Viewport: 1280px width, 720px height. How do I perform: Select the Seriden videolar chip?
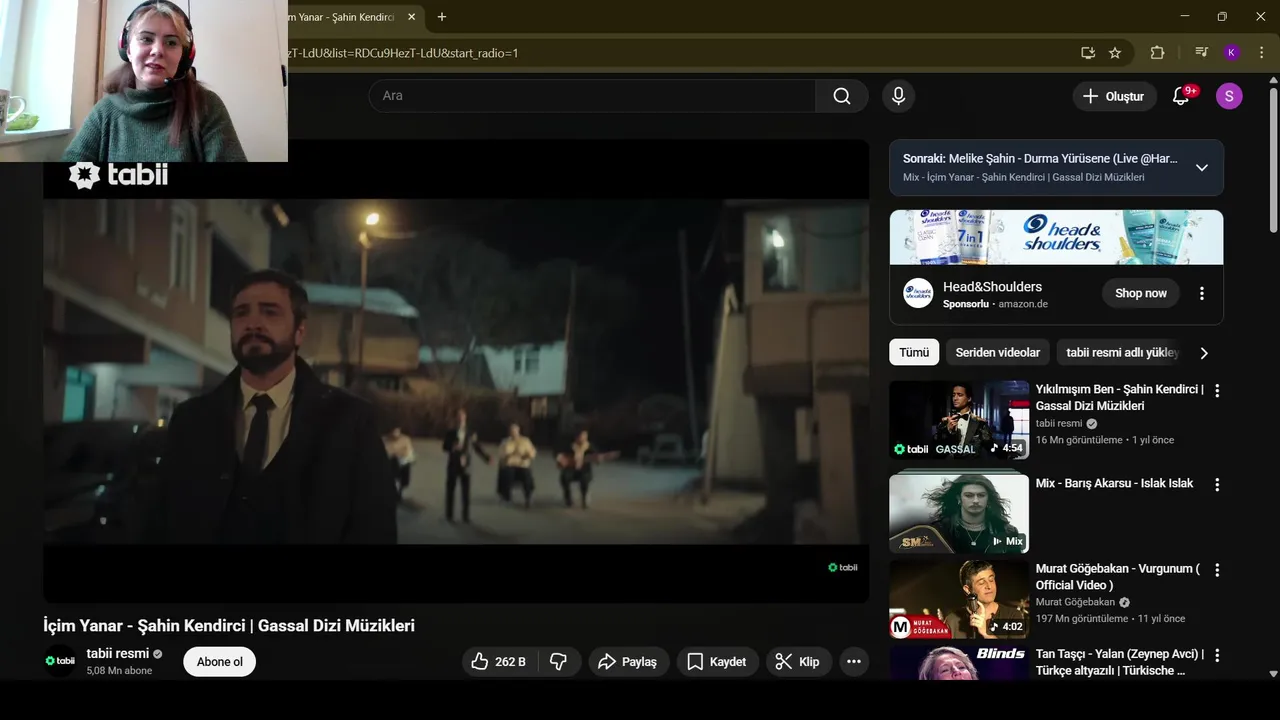tap(998, 352)
